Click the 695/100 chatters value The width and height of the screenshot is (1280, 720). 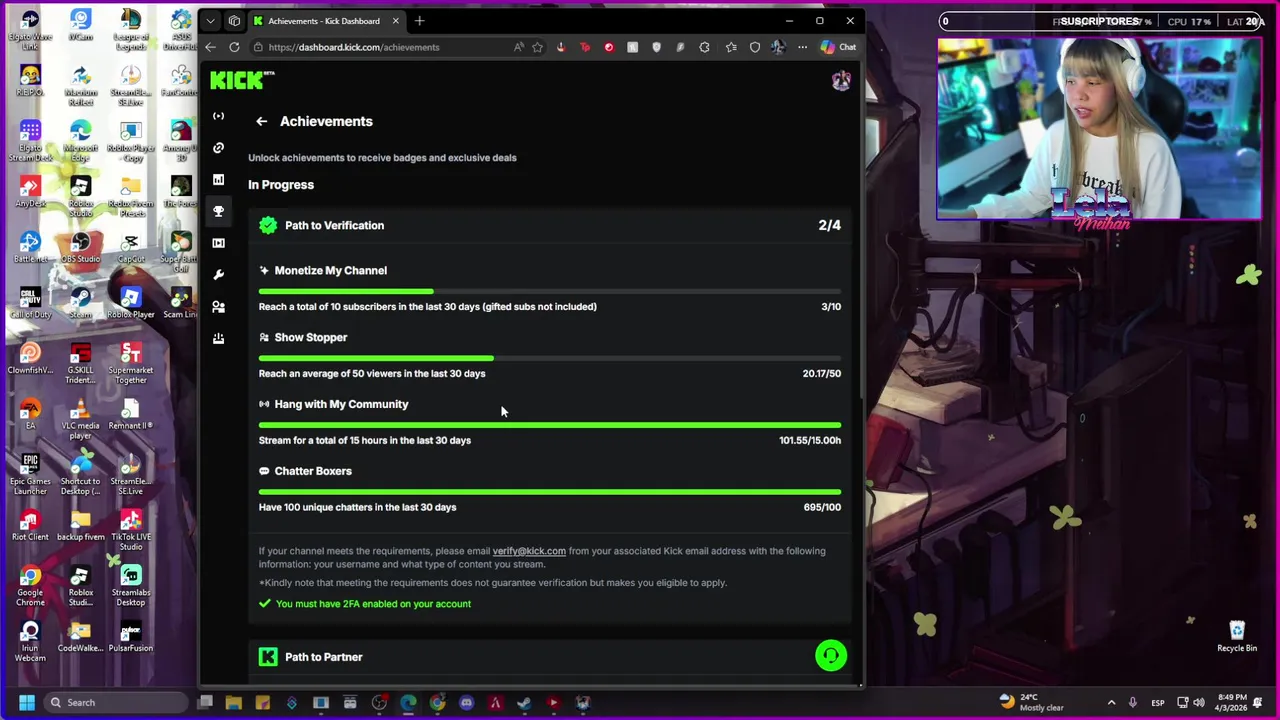[x=822, y=507]
